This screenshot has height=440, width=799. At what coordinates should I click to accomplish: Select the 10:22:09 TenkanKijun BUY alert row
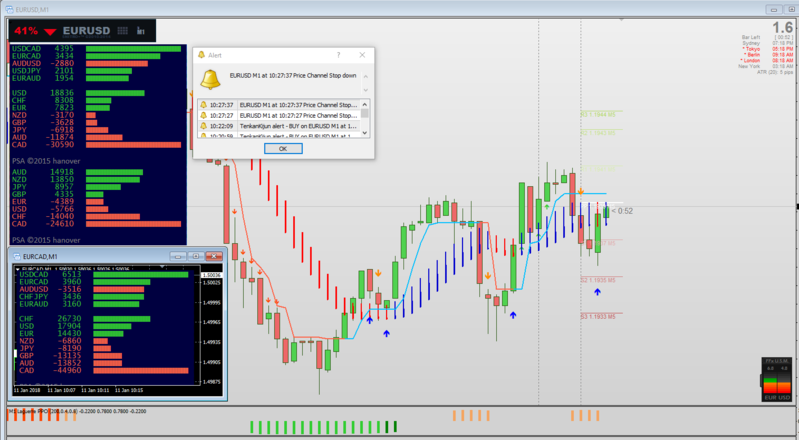pyautogui.click(x=279, y=126)
